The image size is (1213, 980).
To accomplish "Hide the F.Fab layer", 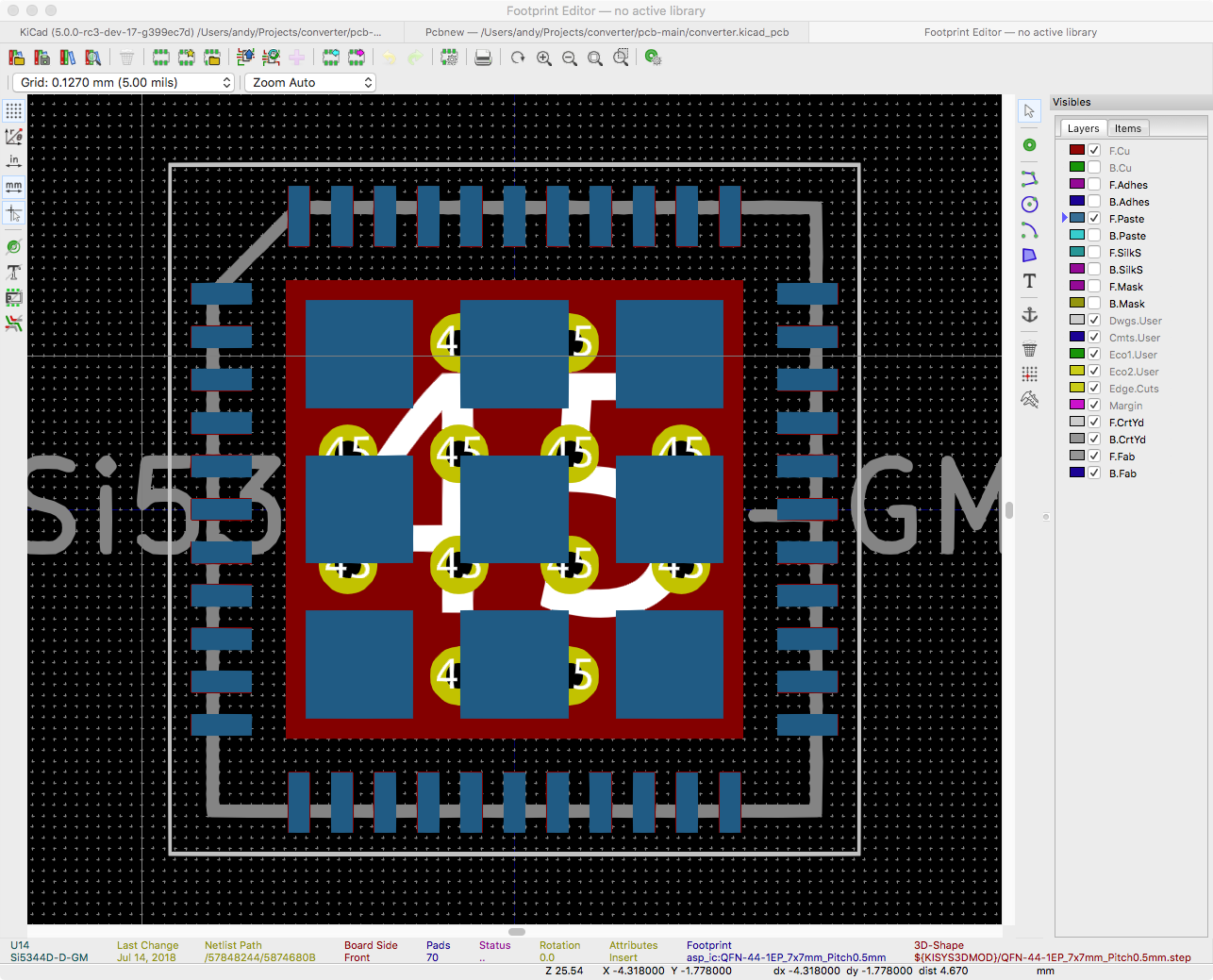I will [1094, 457].
